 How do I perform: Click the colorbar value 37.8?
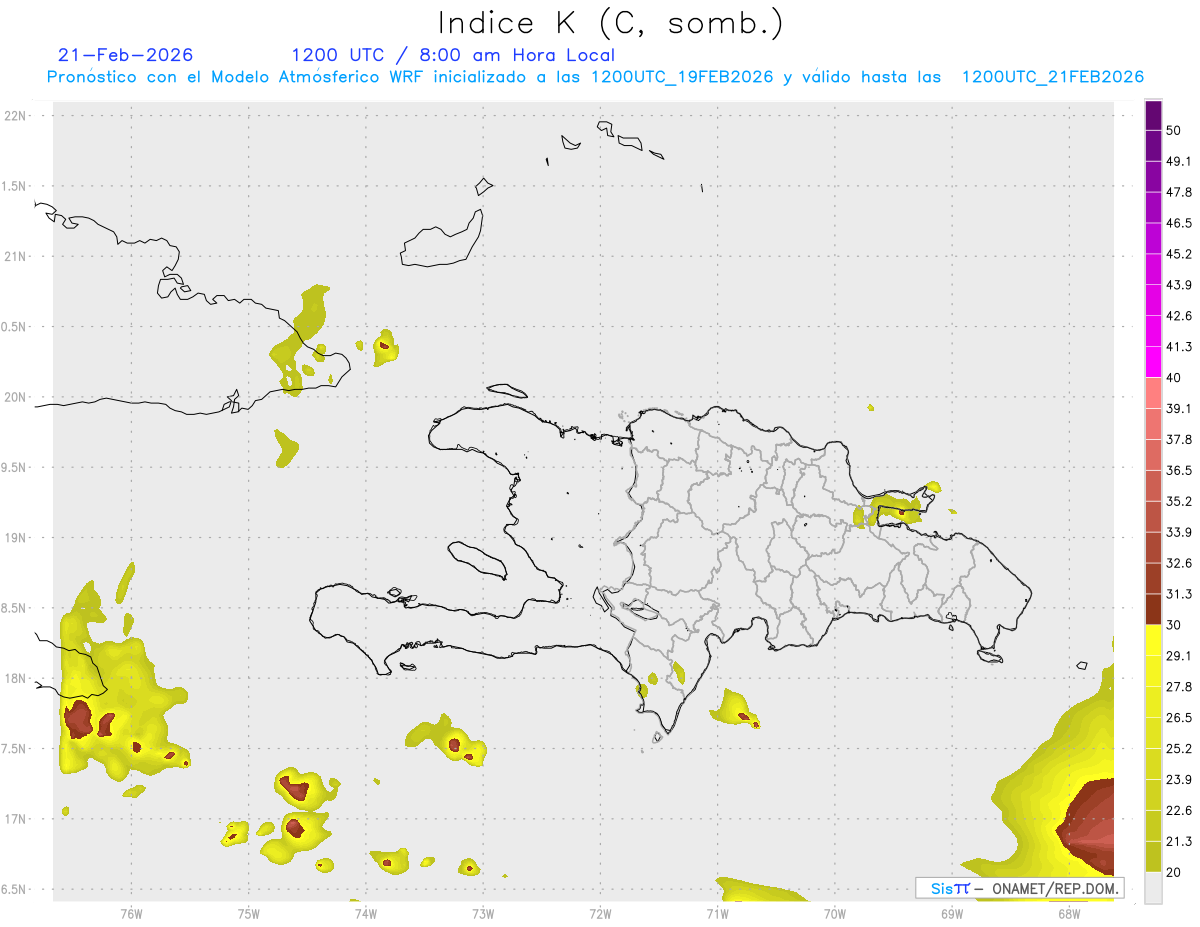coord(1179,439)
